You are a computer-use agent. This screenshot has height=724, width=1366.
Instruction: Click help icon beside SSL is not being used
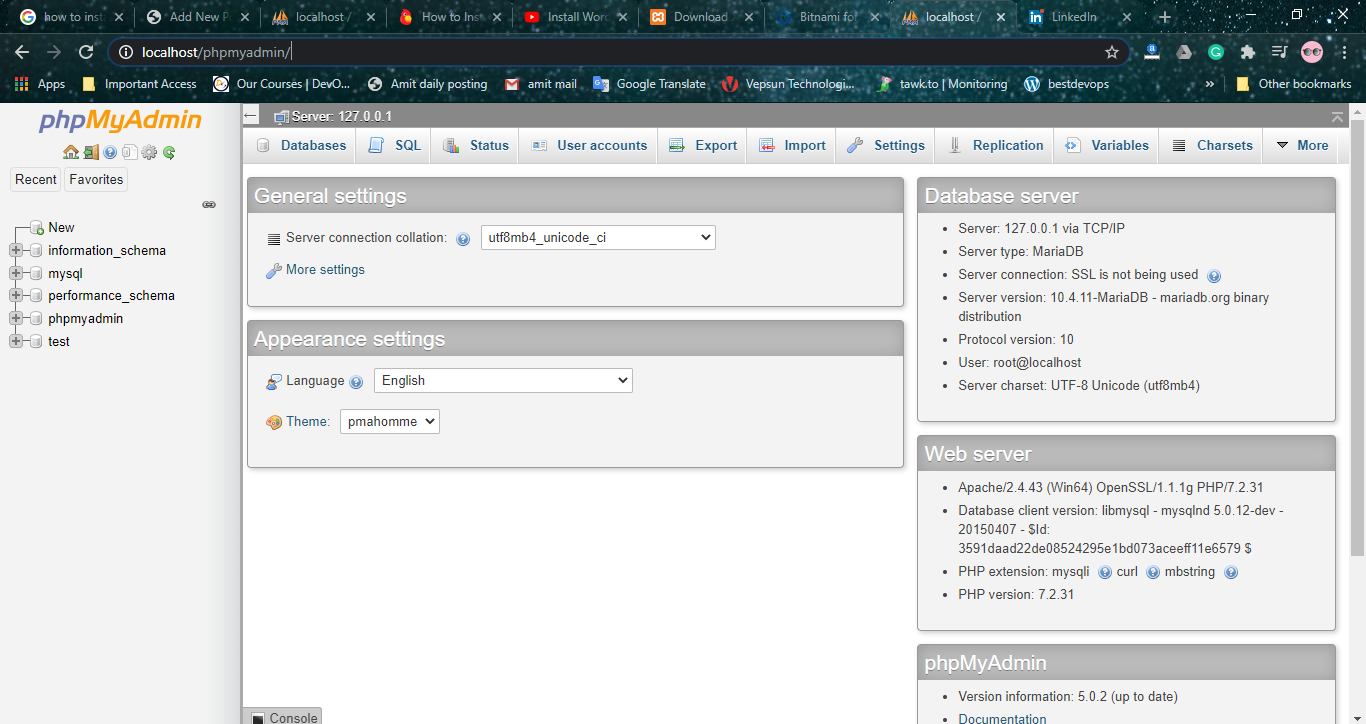[1214, 275]
